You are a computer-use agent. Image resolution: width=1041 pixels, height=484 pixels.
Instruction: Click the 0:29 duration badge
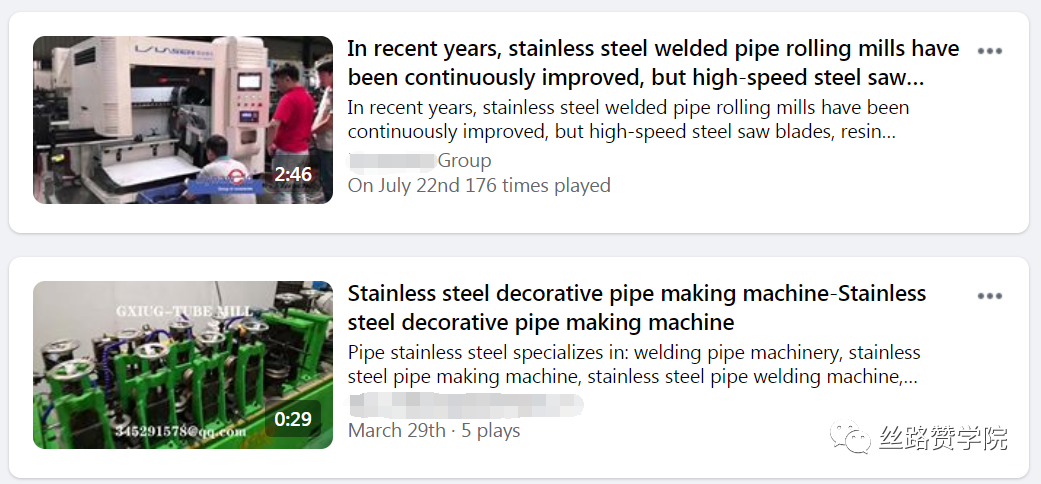click(x=293, y=419)
